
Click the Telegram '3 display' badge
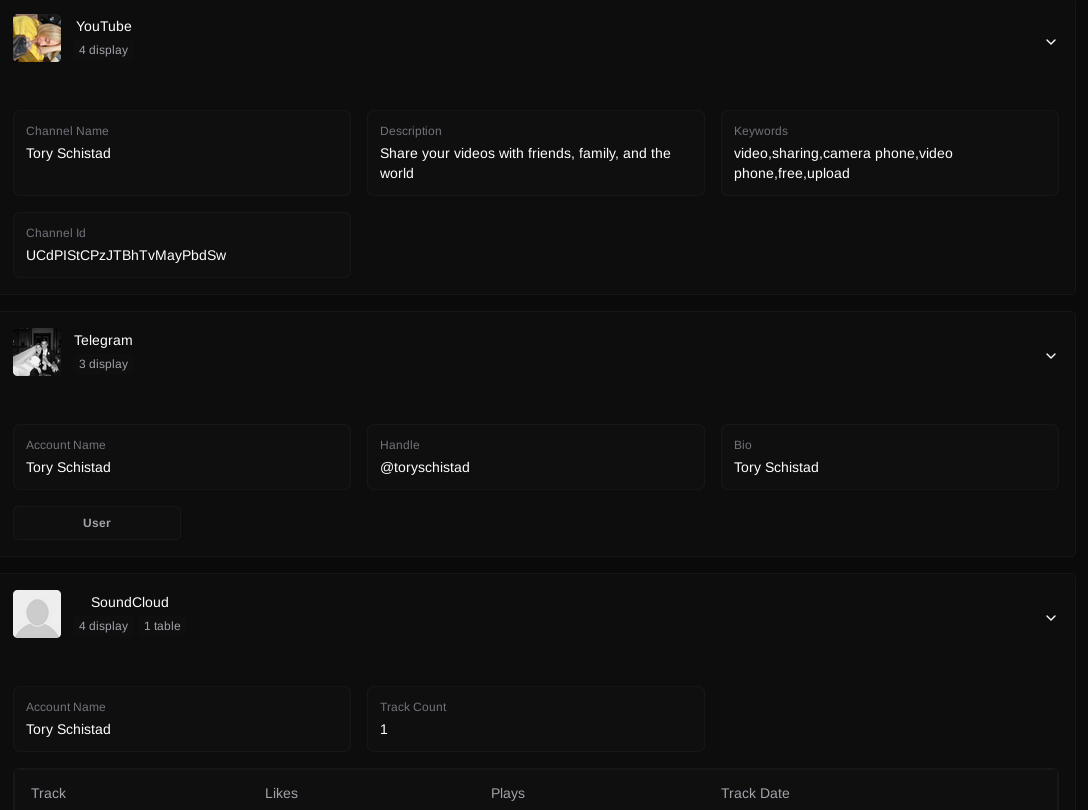(x=103, y=364)
